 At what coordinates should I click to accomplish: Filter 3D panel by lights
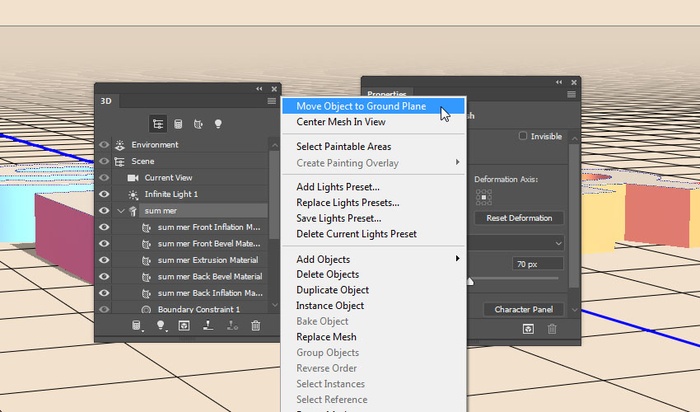tap(218, 124)
